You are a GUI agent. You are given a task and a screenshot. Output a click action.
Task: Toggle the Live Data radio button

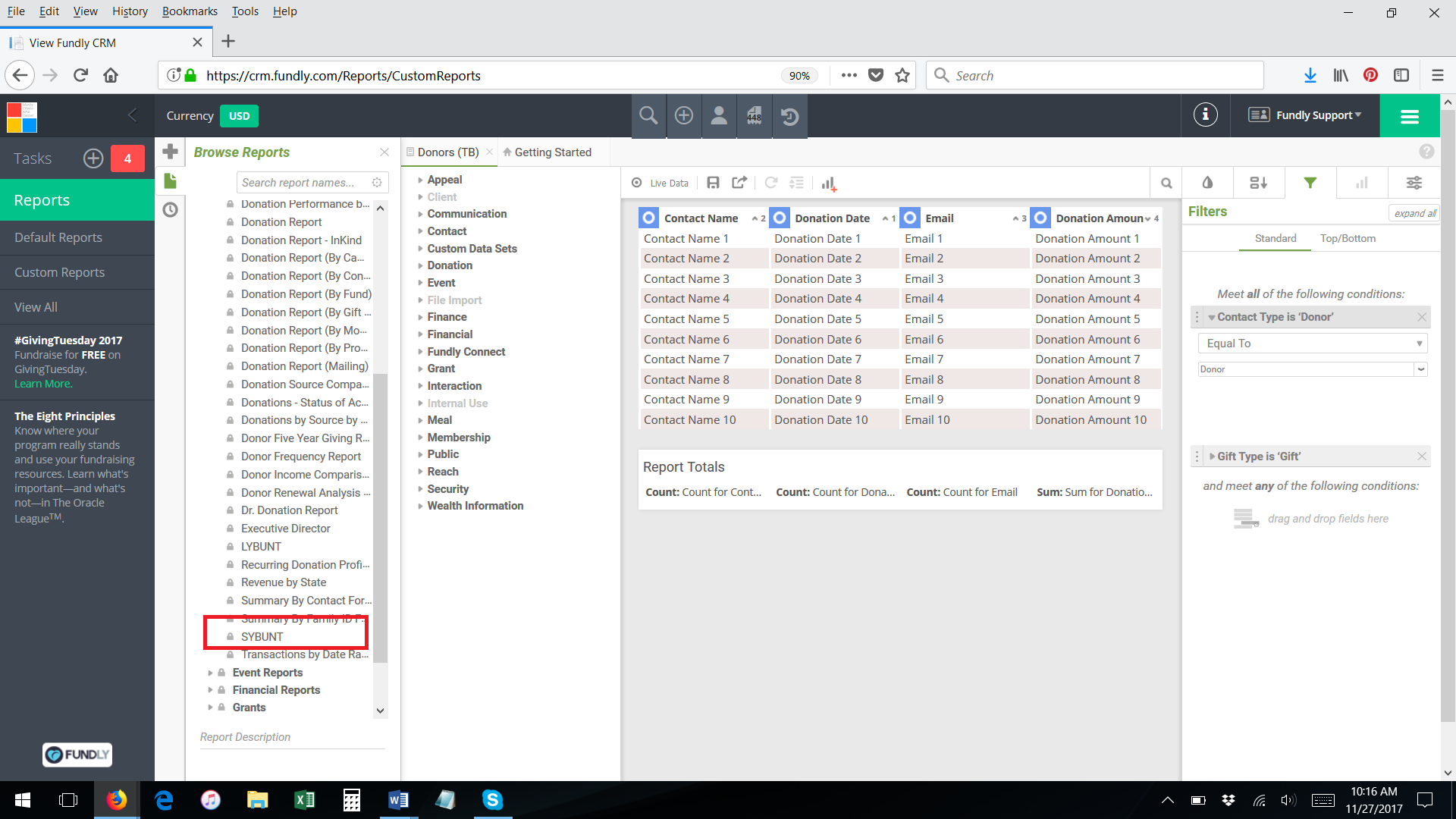[x=637, y=183]
